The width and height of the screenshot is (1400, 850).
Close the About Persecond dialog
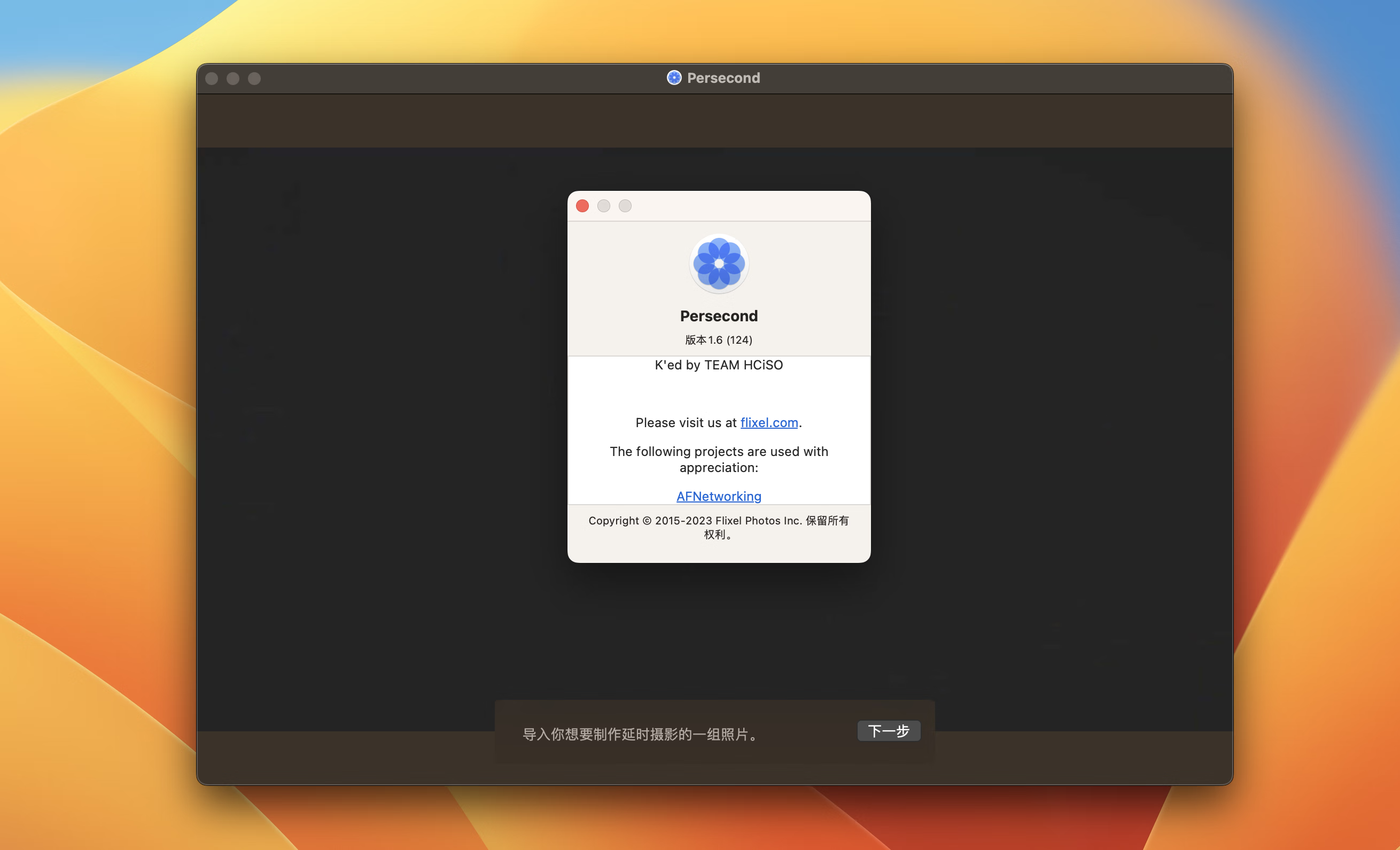pyautogui.click(x=582, y=206)
